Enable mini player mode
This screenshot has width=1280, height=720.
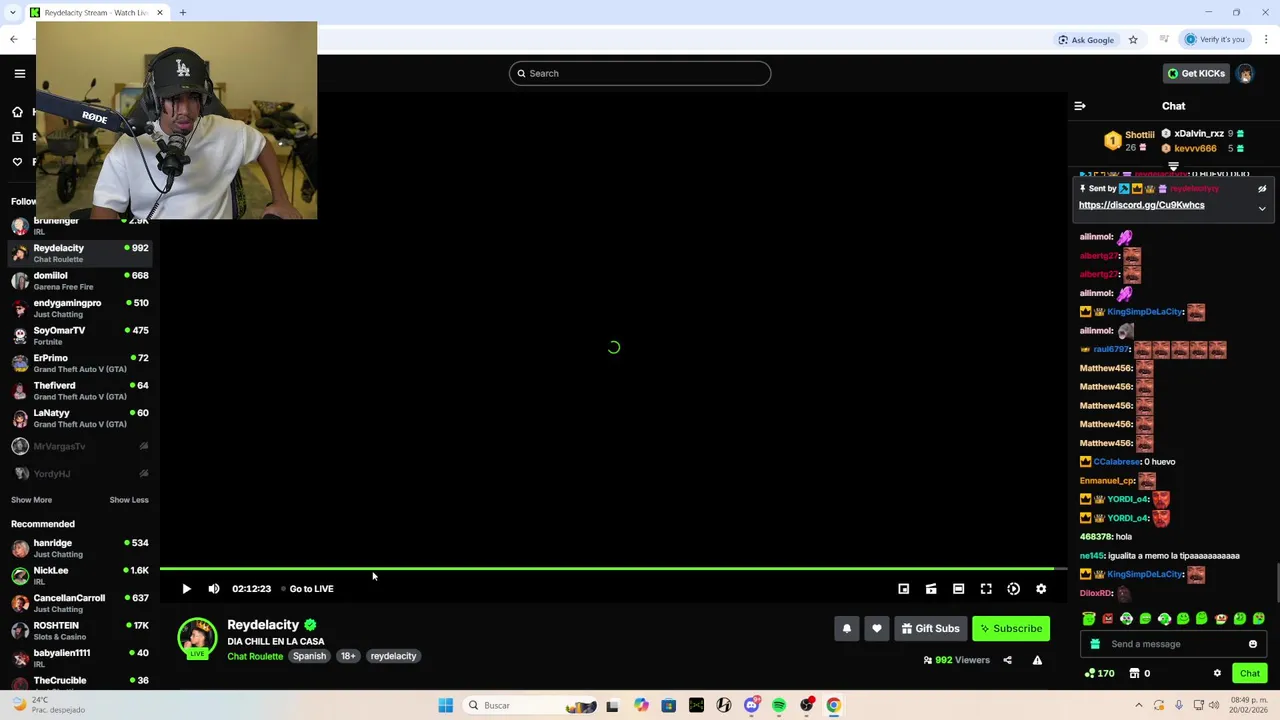pyautogui.click(x=904, y=589)
